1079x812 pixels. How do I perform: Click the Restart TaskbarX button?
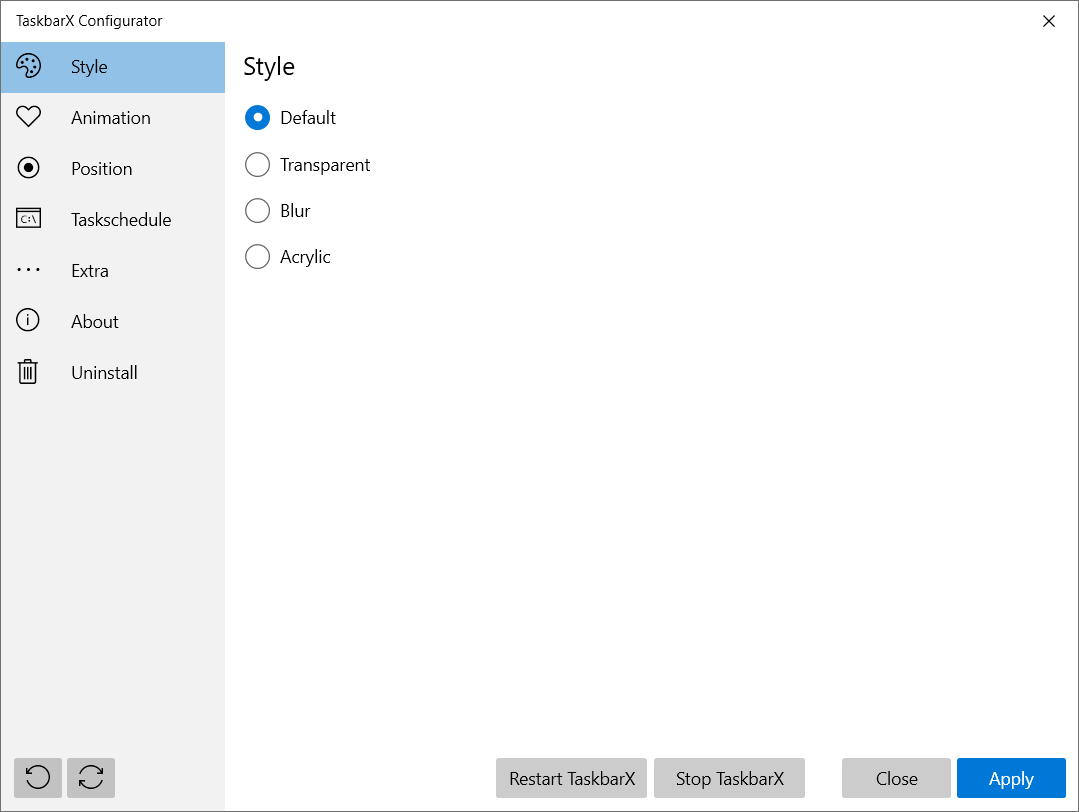point(571,778)
